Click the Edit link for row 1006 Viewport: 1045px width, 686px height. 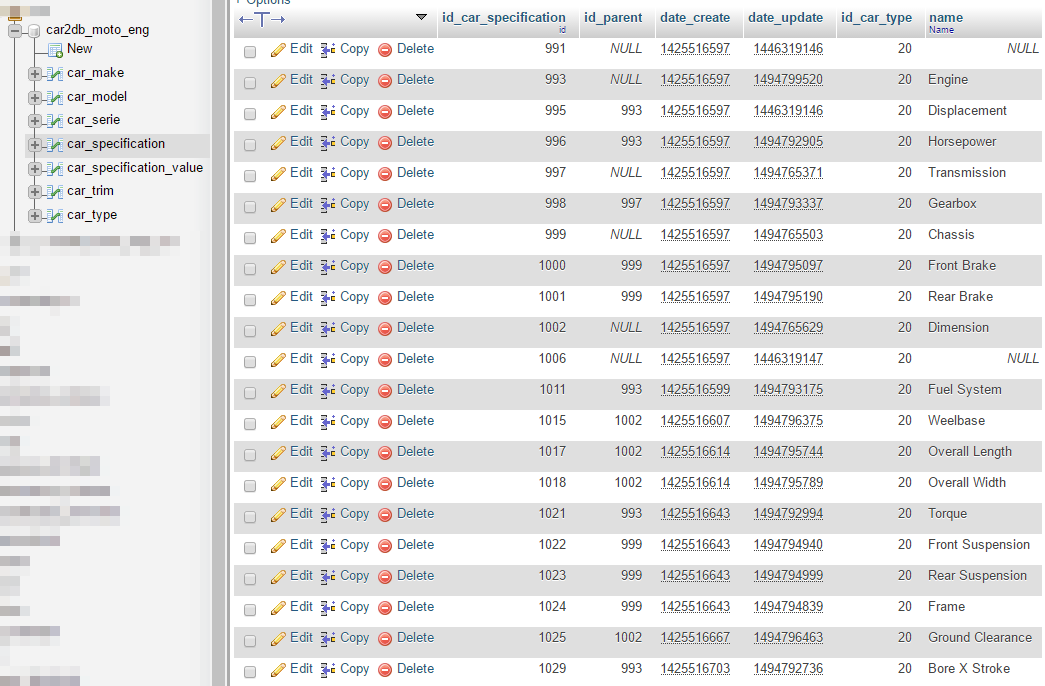click(x=301, y=359)
